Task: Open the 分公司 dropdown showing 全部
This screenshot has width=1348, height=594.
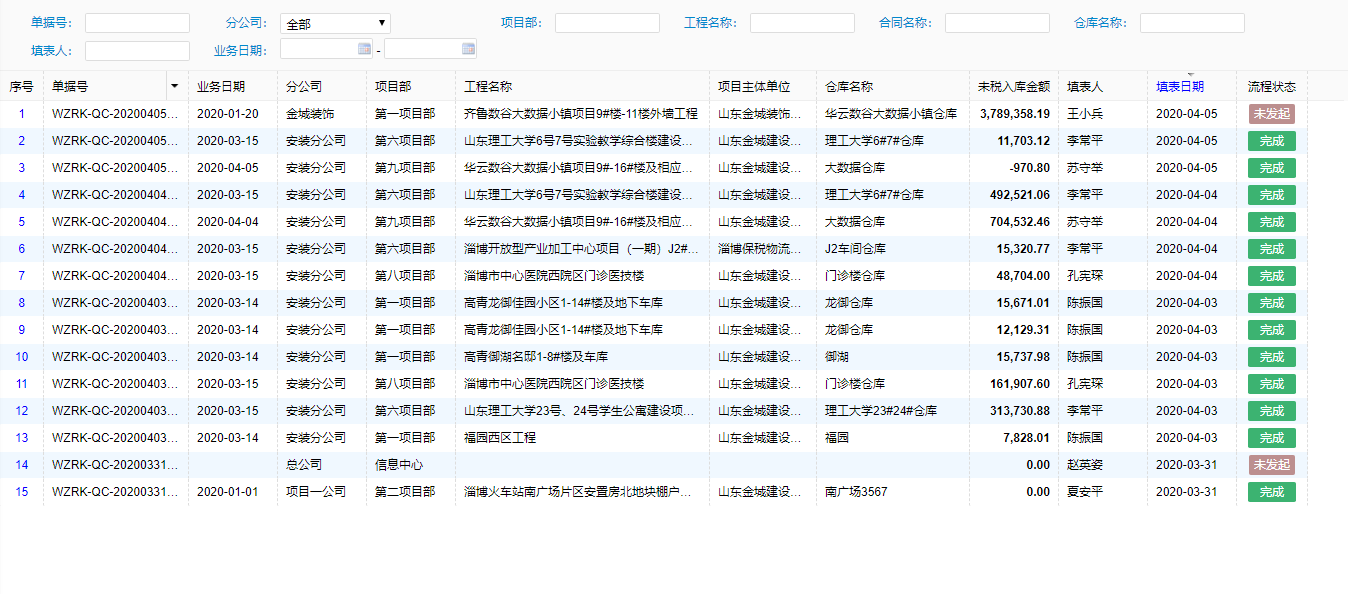Action: [335, 23]
